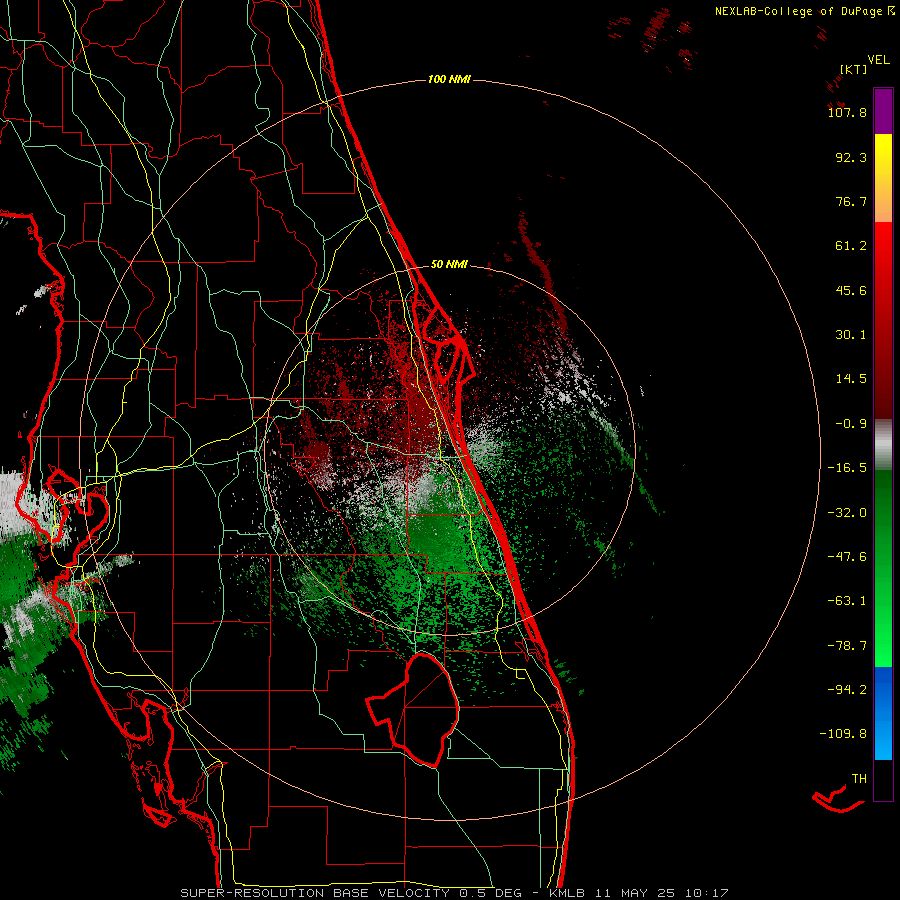Click the 76.7 velocity scale value
This screenshot has width=900, height=900.
tap(851, 201)
